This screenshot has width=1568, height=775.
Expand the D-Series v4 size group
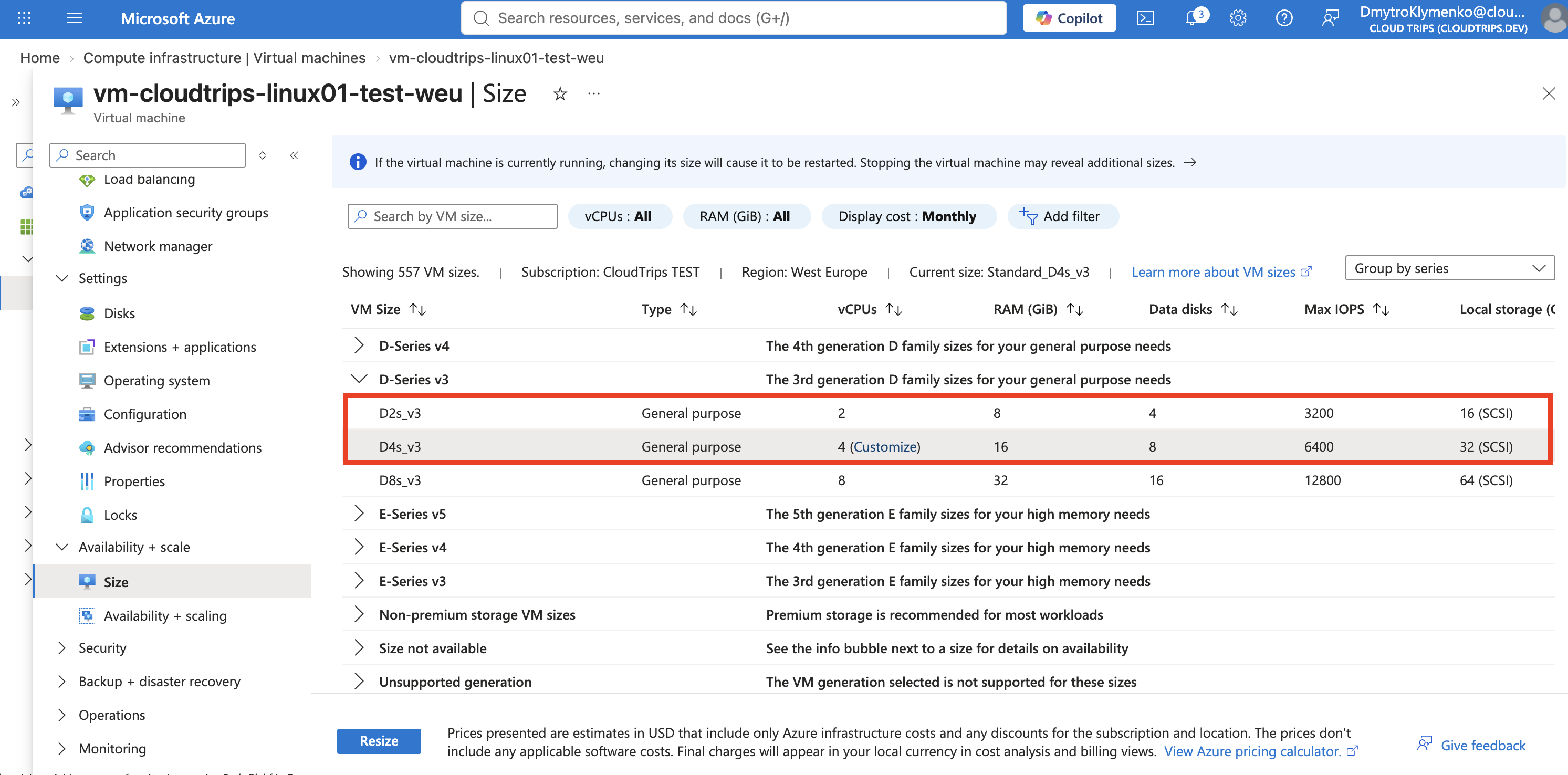[359, 345]
